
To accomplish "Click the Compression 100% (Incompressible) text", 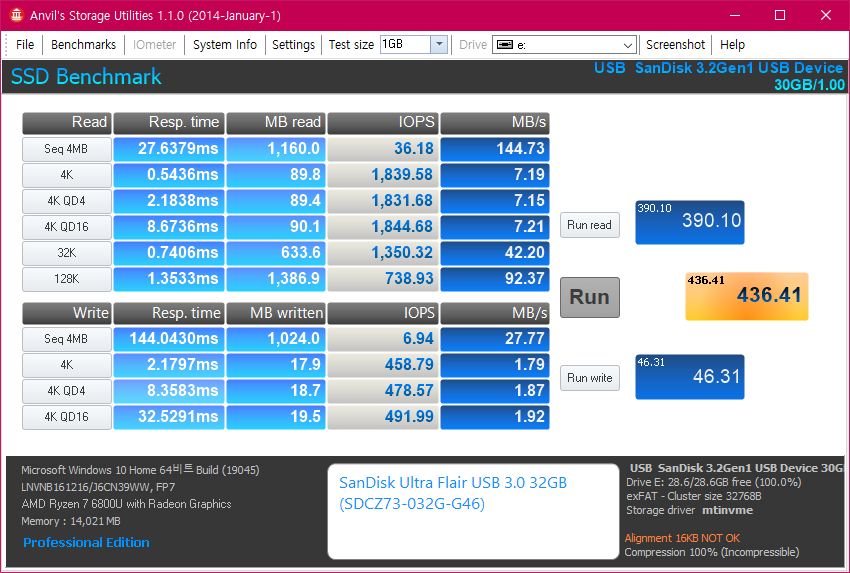I will tap(712, 552).
